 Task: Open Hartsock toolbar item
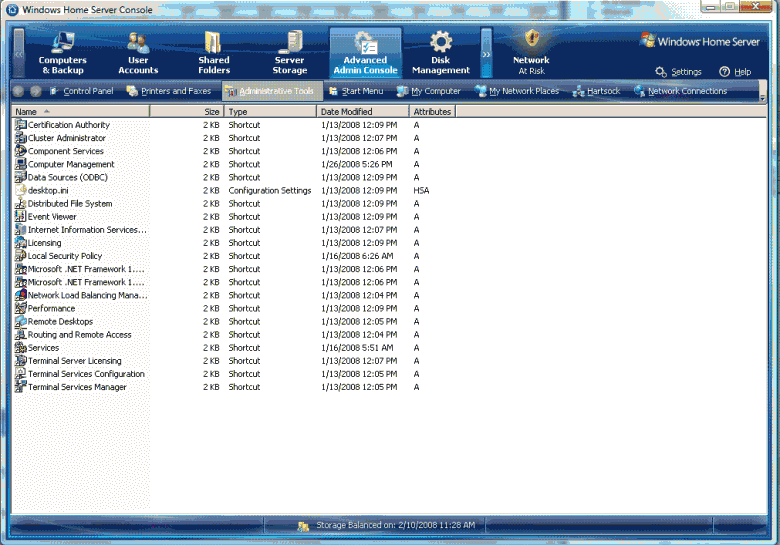point(596,91)
